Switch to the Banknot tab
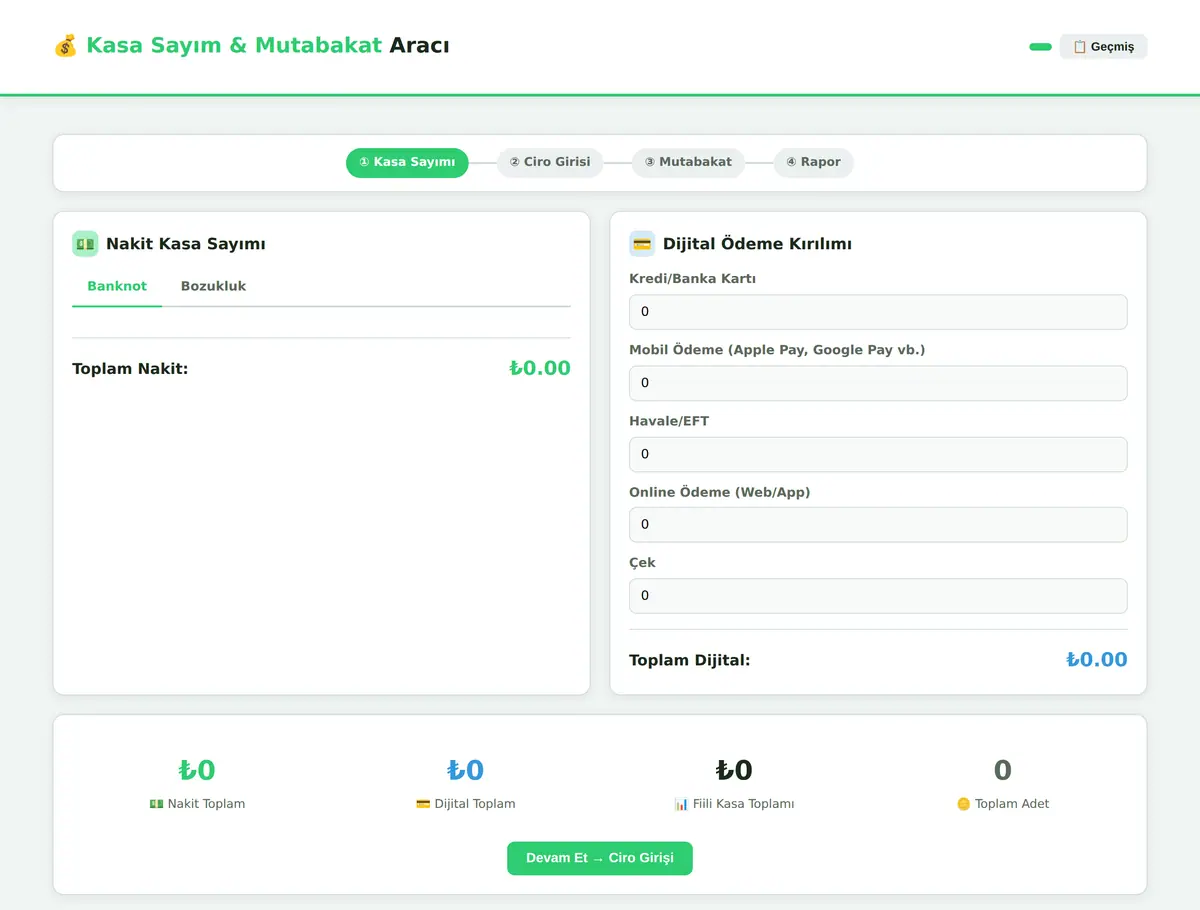This screenshot has width=1200, height=910. [117, 286]
